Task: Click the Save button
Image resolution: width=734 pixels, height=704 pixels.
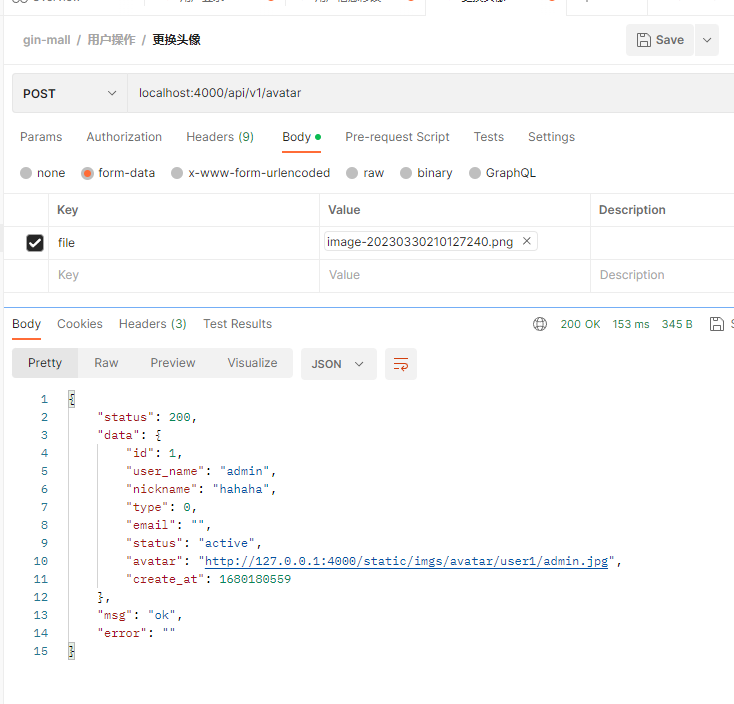Action: pyautogui.click(x=659, y=40)
